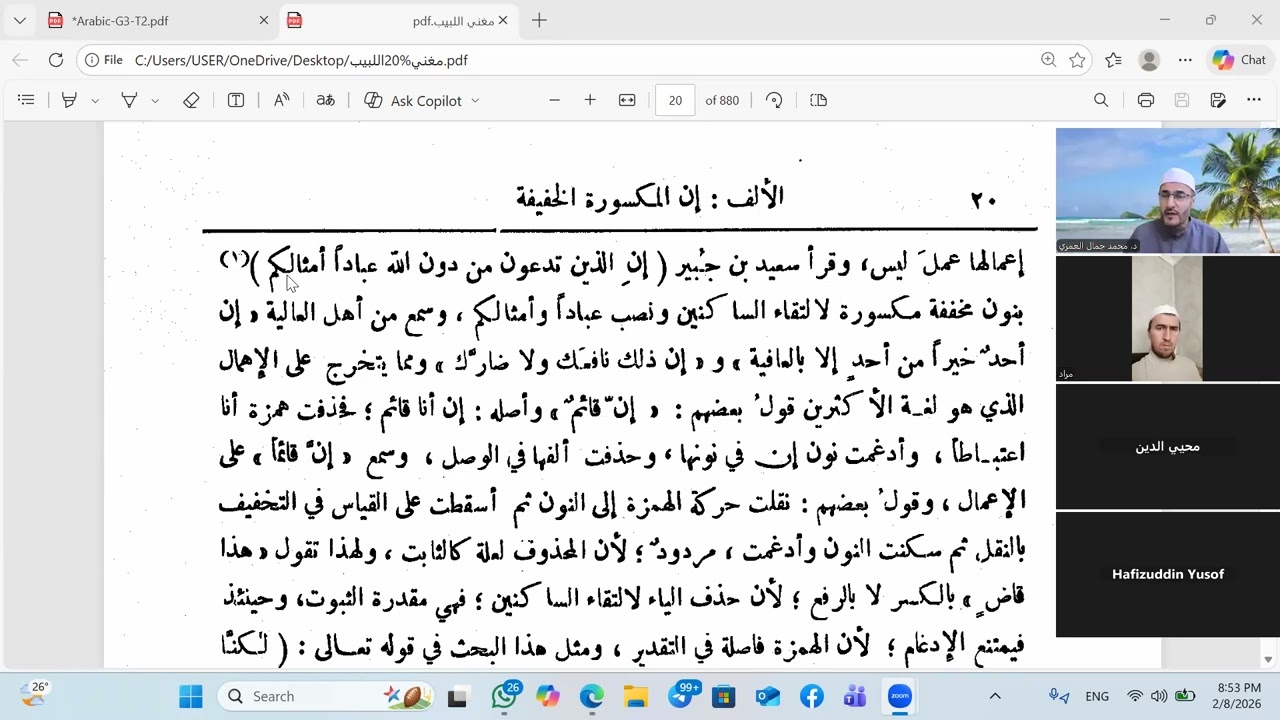1280x720 pixels.
Task: Open Outlook from taskbar
Action: click(767, 696)
